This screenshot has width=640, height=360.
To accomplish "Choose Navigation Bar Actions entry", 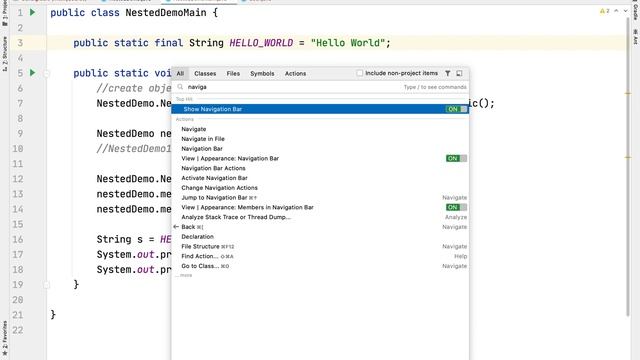I will pyautogui.click(x=320, y=168).
